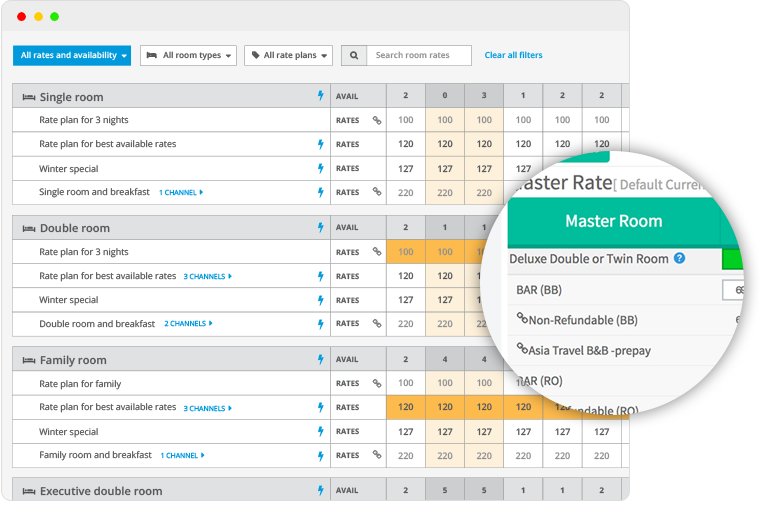The height and width of the screenshot is (520, 760).
Task: Click green macOS maximize window button
Action: (x=54, y=16)
